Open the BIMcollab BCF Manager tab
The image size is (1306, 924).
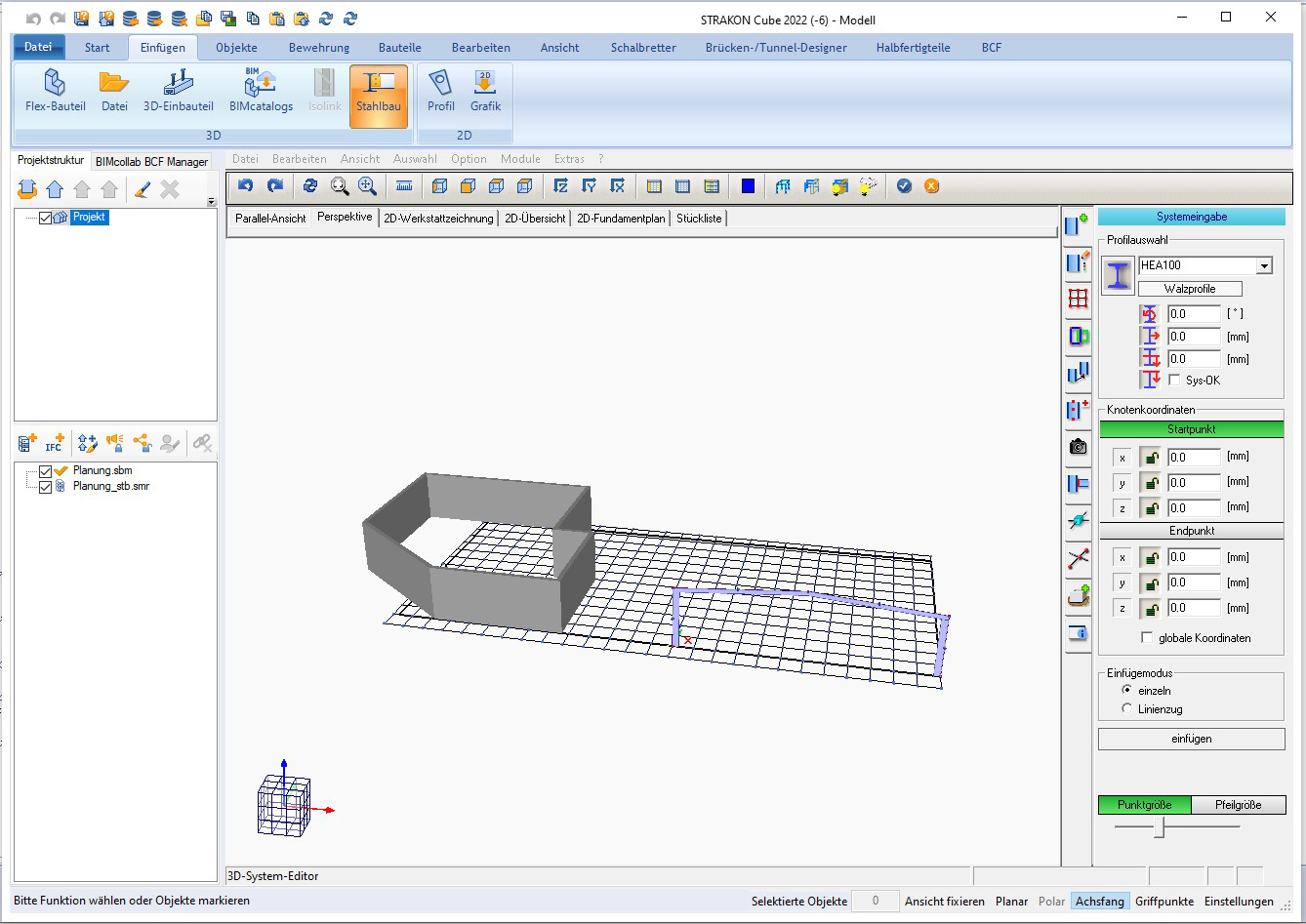click(151, 162)
